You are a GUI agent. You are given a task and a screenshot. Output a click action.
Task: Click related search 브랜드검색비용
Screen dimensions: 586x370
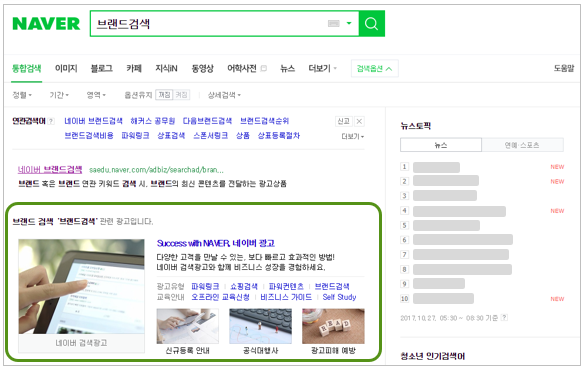89,135
